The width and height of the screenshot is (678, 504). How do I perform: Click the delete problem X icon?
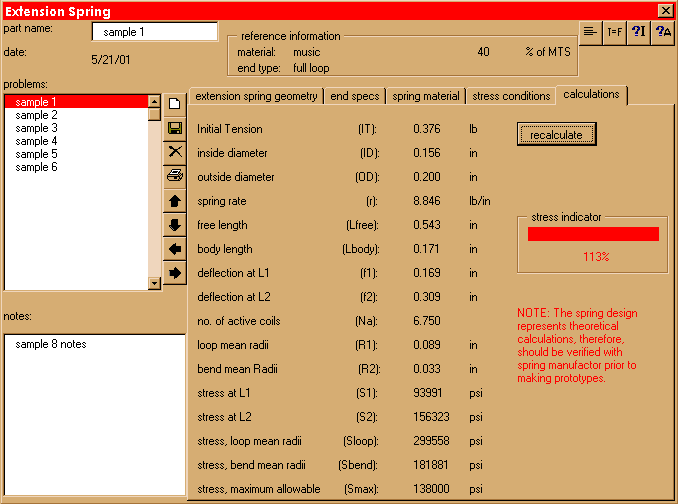[175, 152]
